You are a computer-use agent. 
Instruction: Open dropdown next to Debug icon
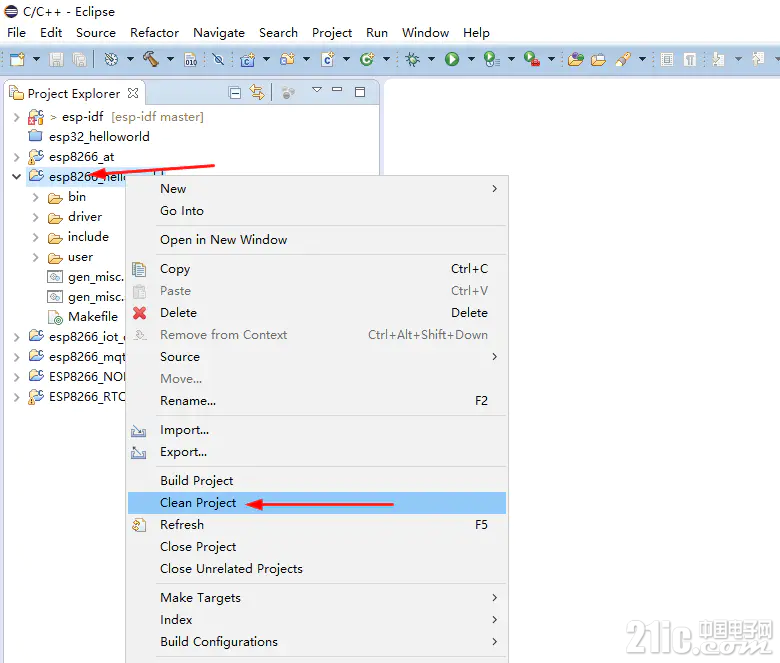431,59
